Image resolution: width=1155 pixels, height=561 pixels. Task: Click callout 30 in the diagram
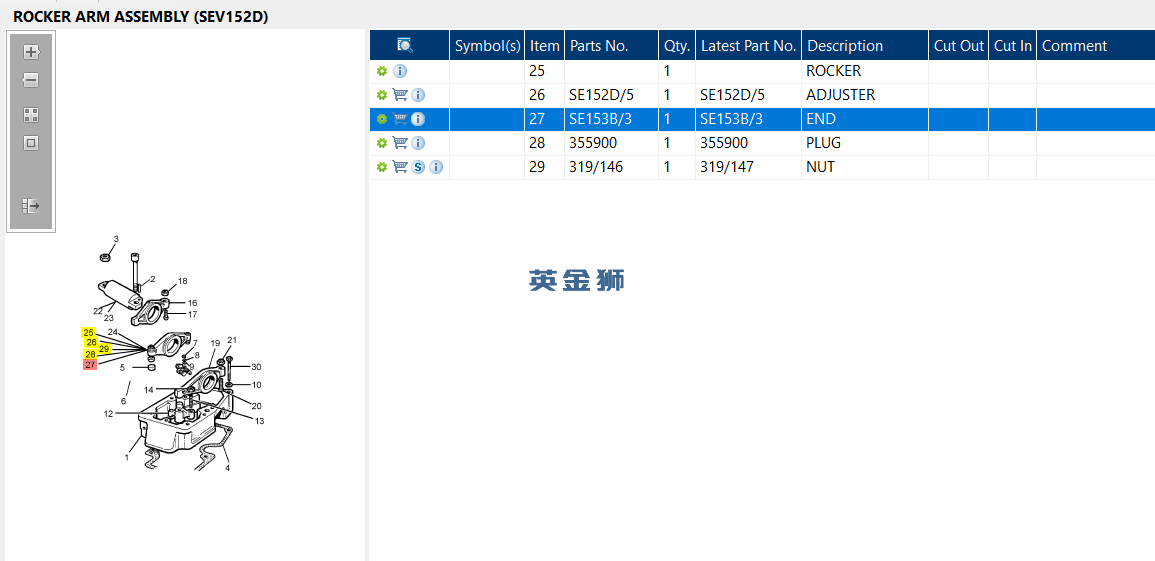pyautogui.click(x=256, y=367)
